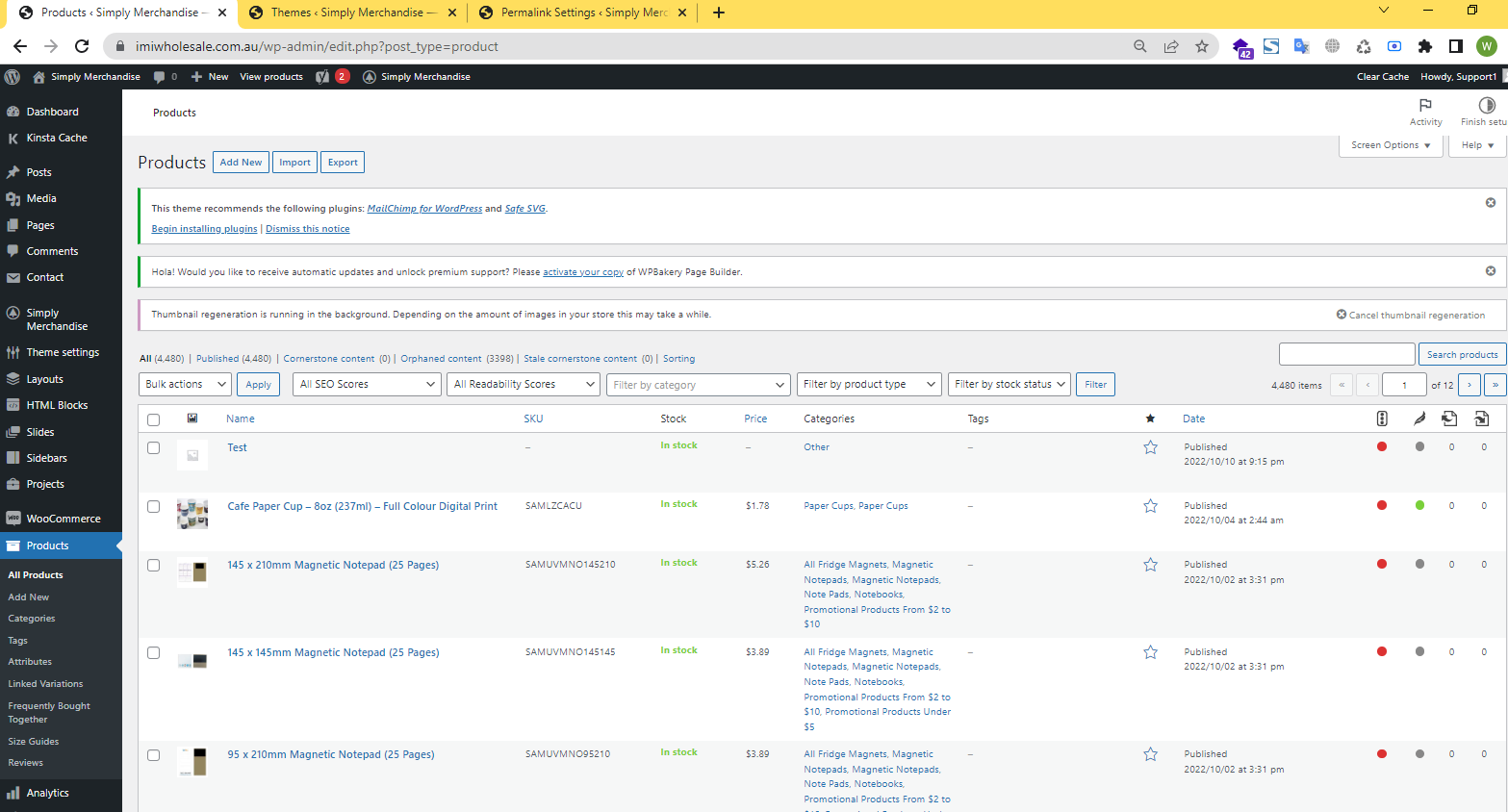This screenshot has height=812, width=1508.
Task: Cancel thumbnail regeneration
Action: click(x=1411, y=315)
